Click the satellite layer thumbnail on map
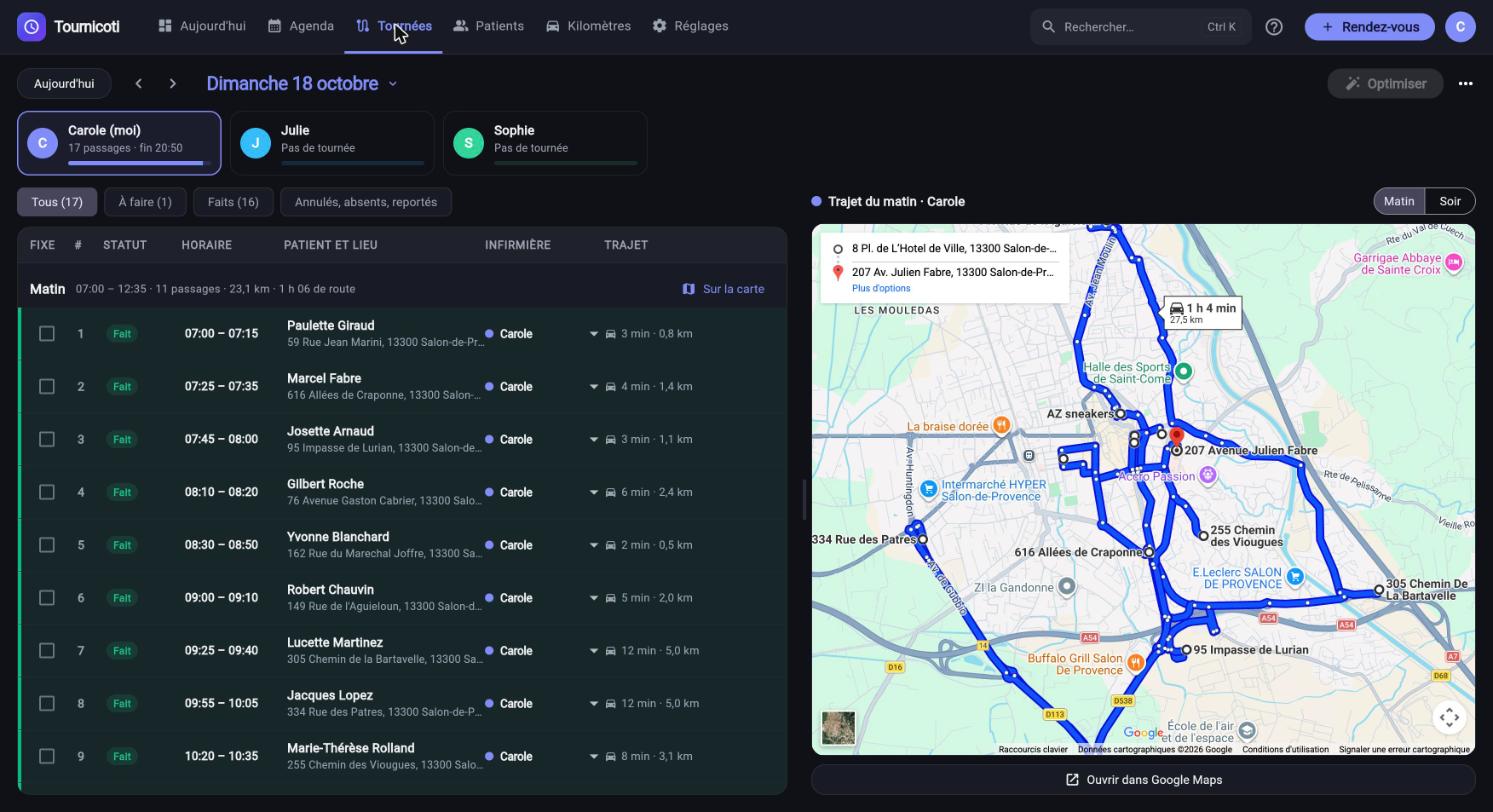The height and width of the screenshot is (812, 1493). pos(838,727)
